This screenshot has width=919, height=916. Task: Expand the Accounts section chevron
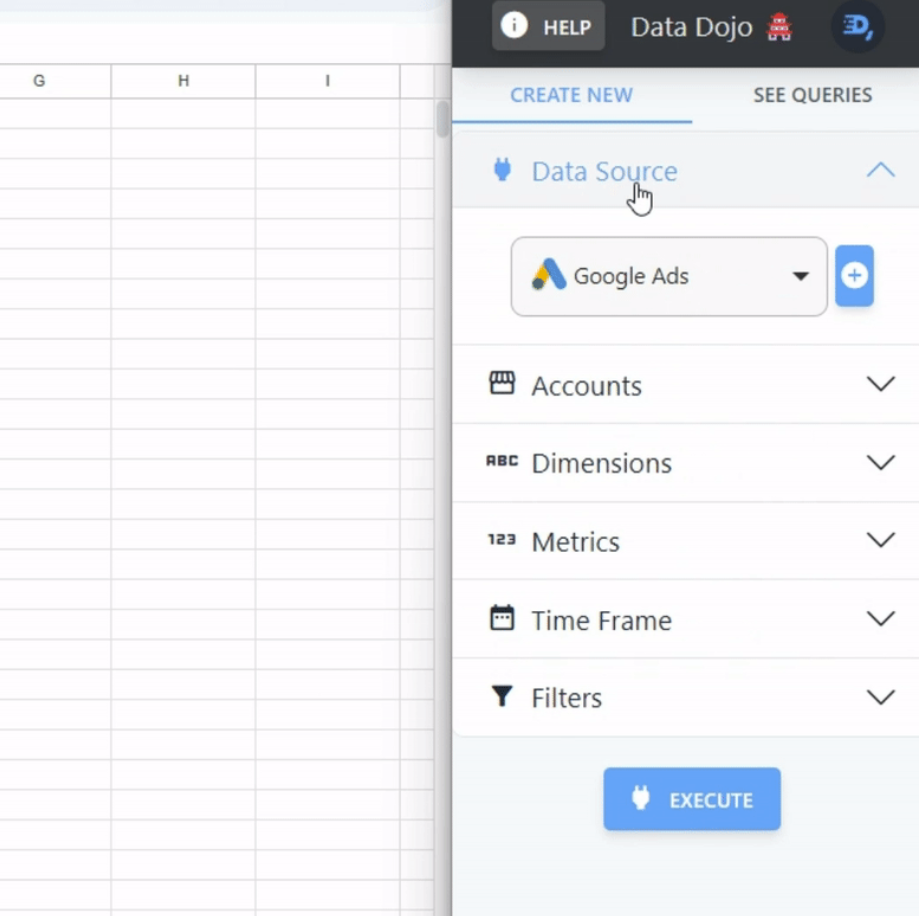pyautogui.click(x=880, y=384)
